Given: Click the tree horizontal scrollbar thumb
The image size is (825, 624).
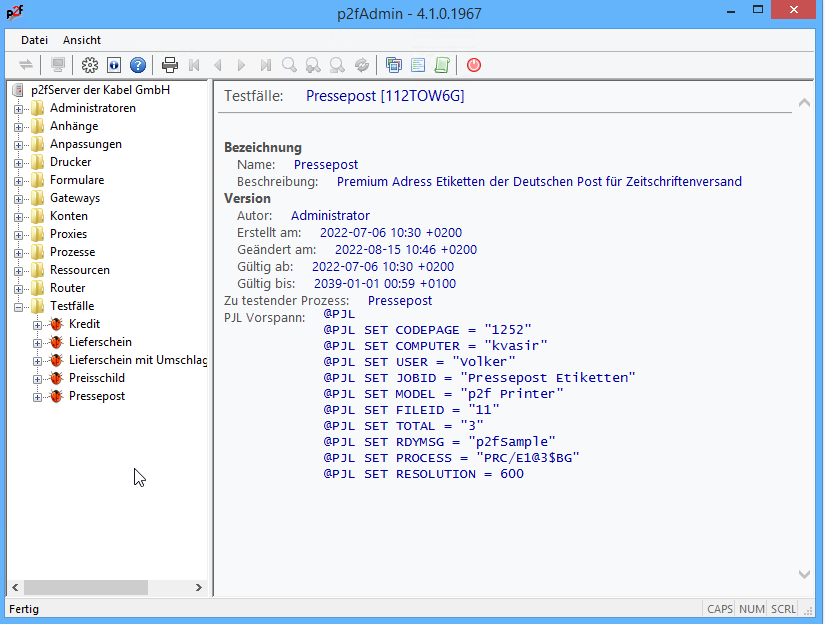Looking at the screenshot, I should click(x=86, y=588).
